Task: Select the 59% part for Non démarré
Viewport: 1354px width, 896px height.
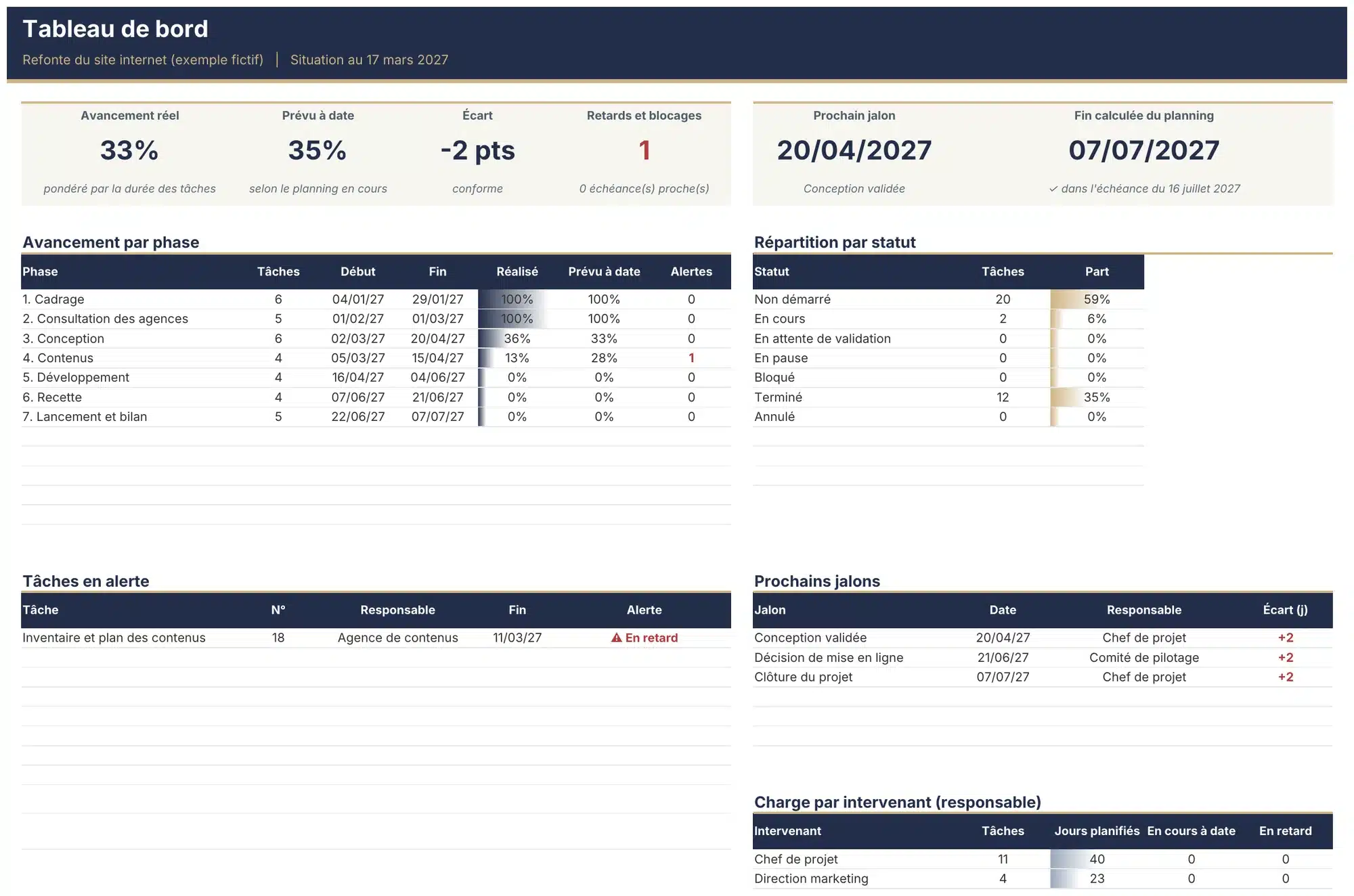Action: (1097, 299)
